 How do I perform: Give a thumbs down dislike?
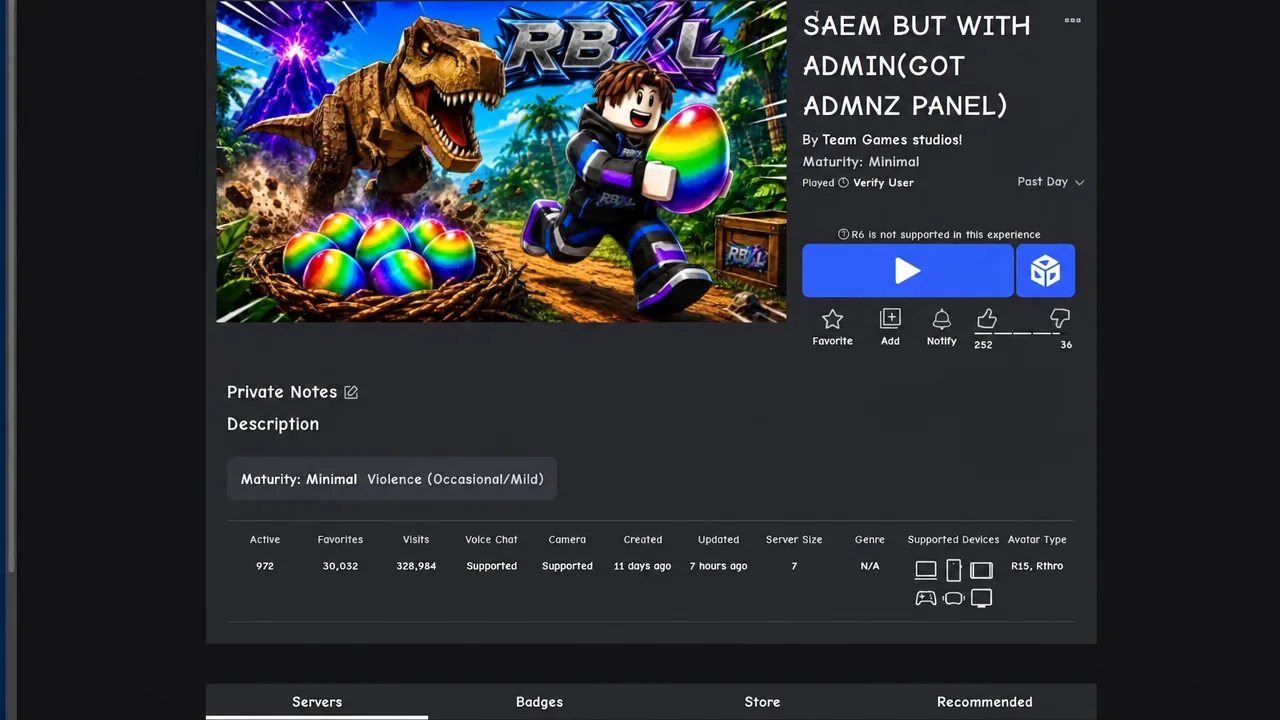(x=1060, y=319)
